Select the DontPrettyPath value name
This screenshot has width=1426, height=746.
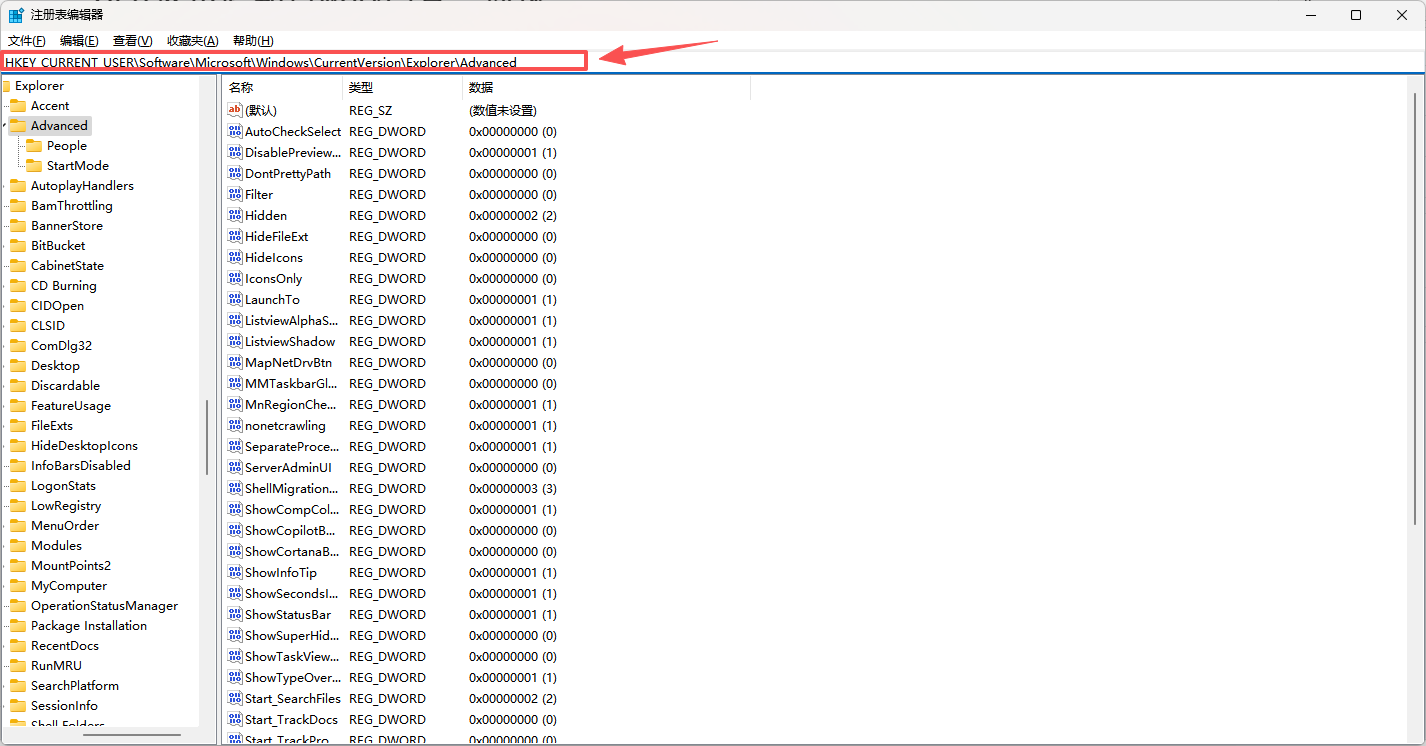coord(288,173)
